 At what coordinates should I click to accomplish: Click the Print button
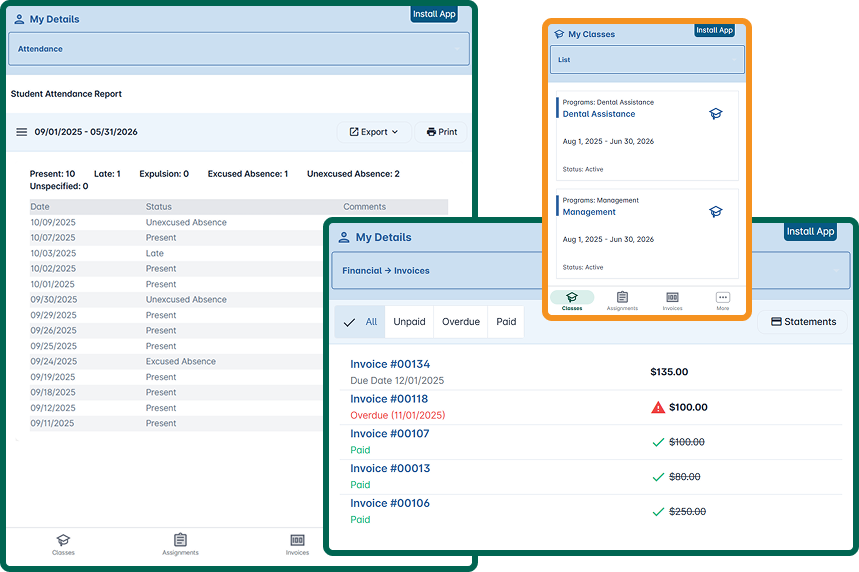tap(441, 132)
